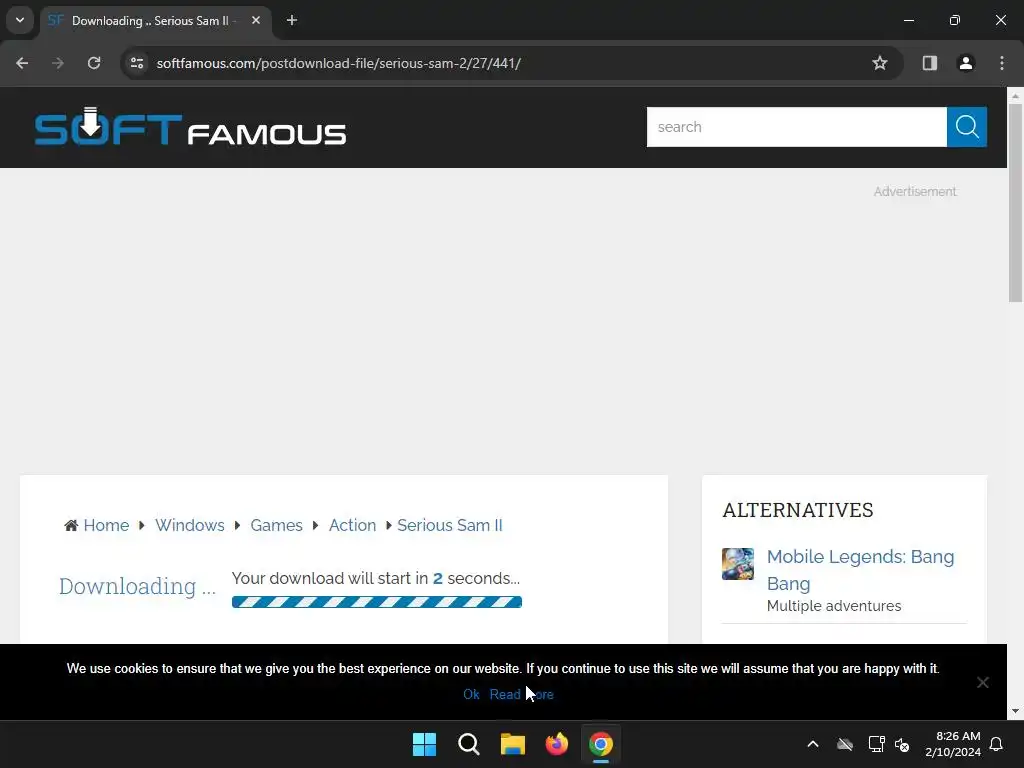Viewport: 1024px width, 768px height.
Task: Click the "ALTERNATIVES" heading
Action: 797,510
